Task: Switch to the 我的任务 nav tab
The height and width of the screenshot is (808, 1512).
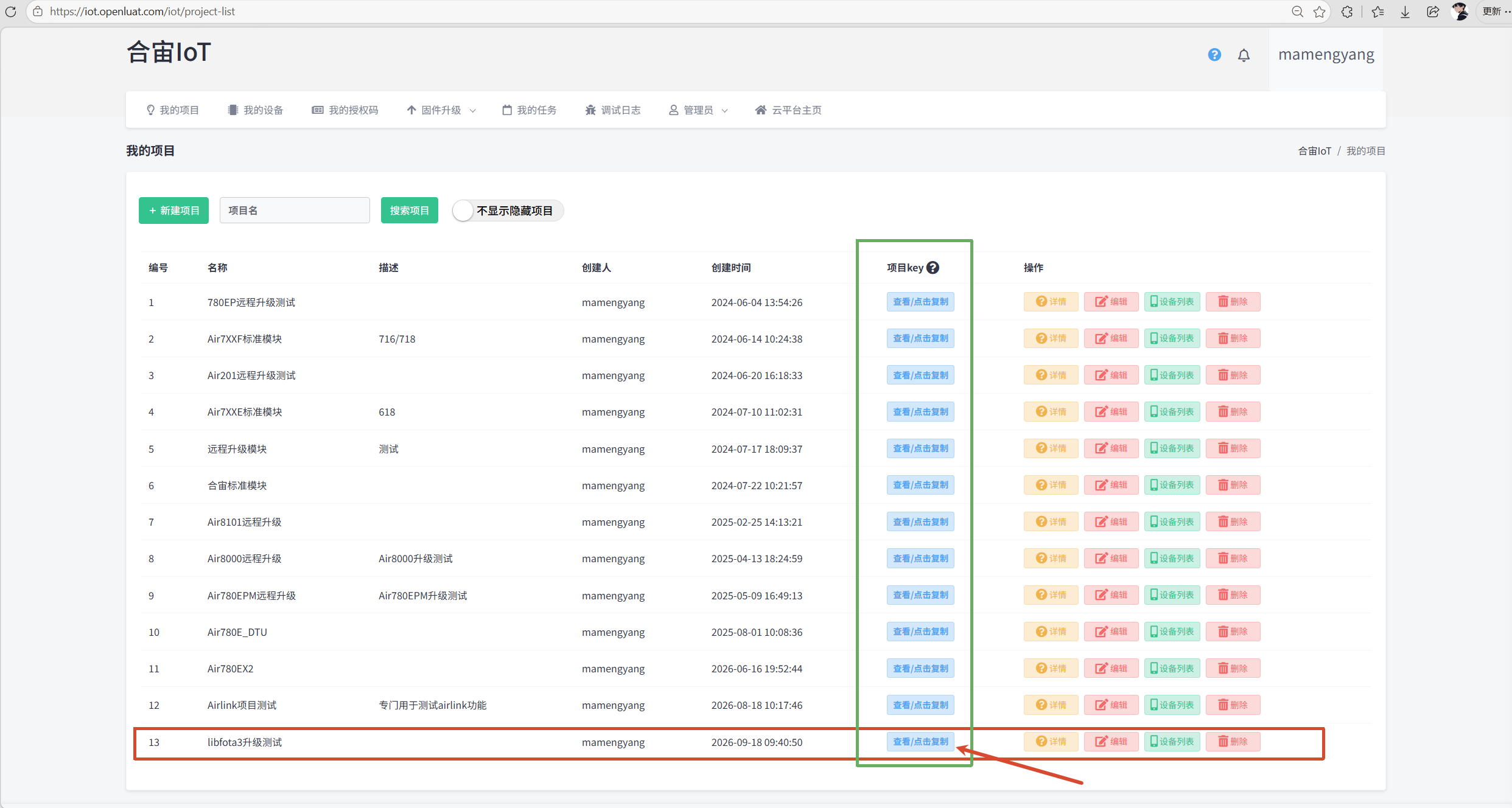Action: 530,110
